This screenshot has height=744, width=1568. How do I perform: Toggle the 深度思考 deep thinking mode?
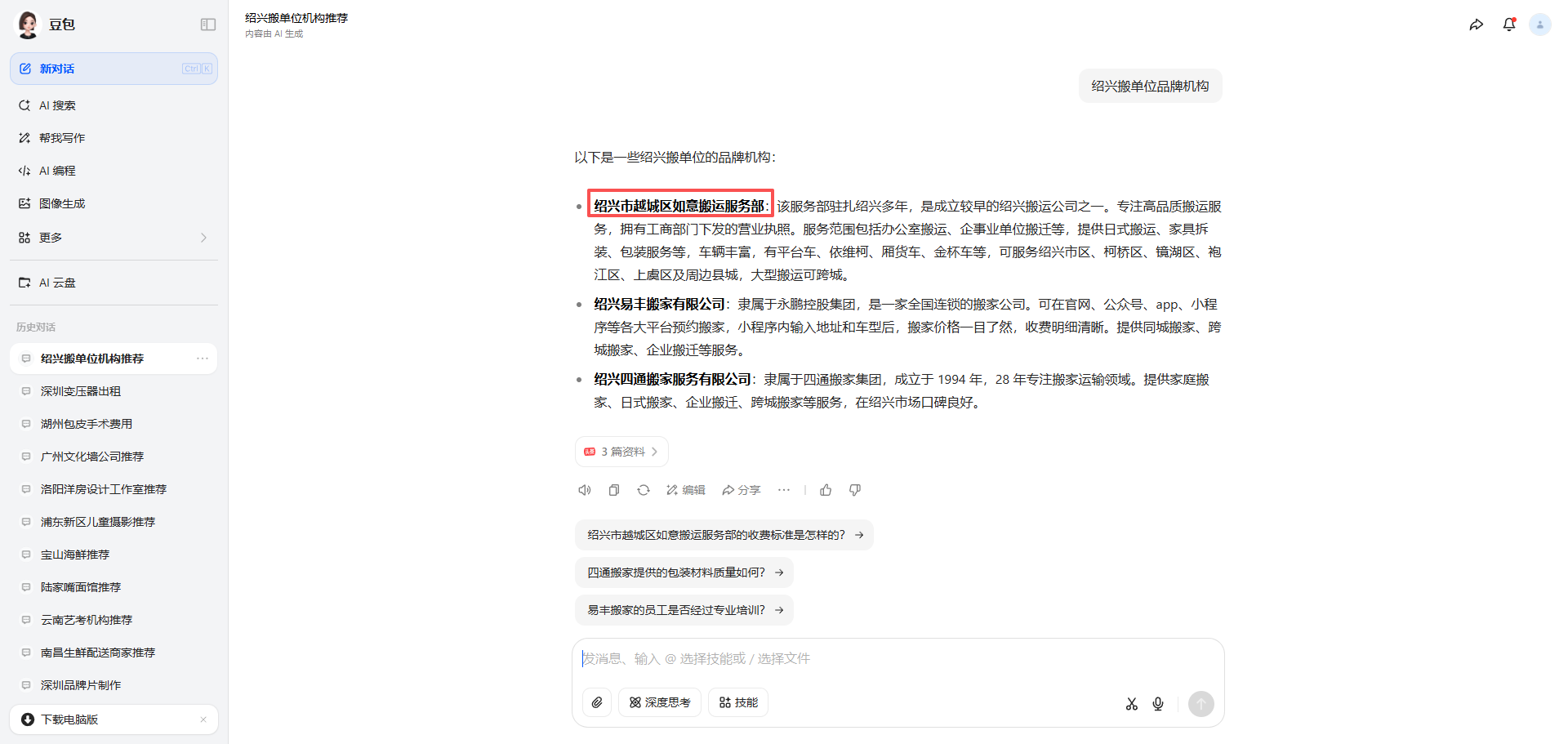[x=660, y=702]
